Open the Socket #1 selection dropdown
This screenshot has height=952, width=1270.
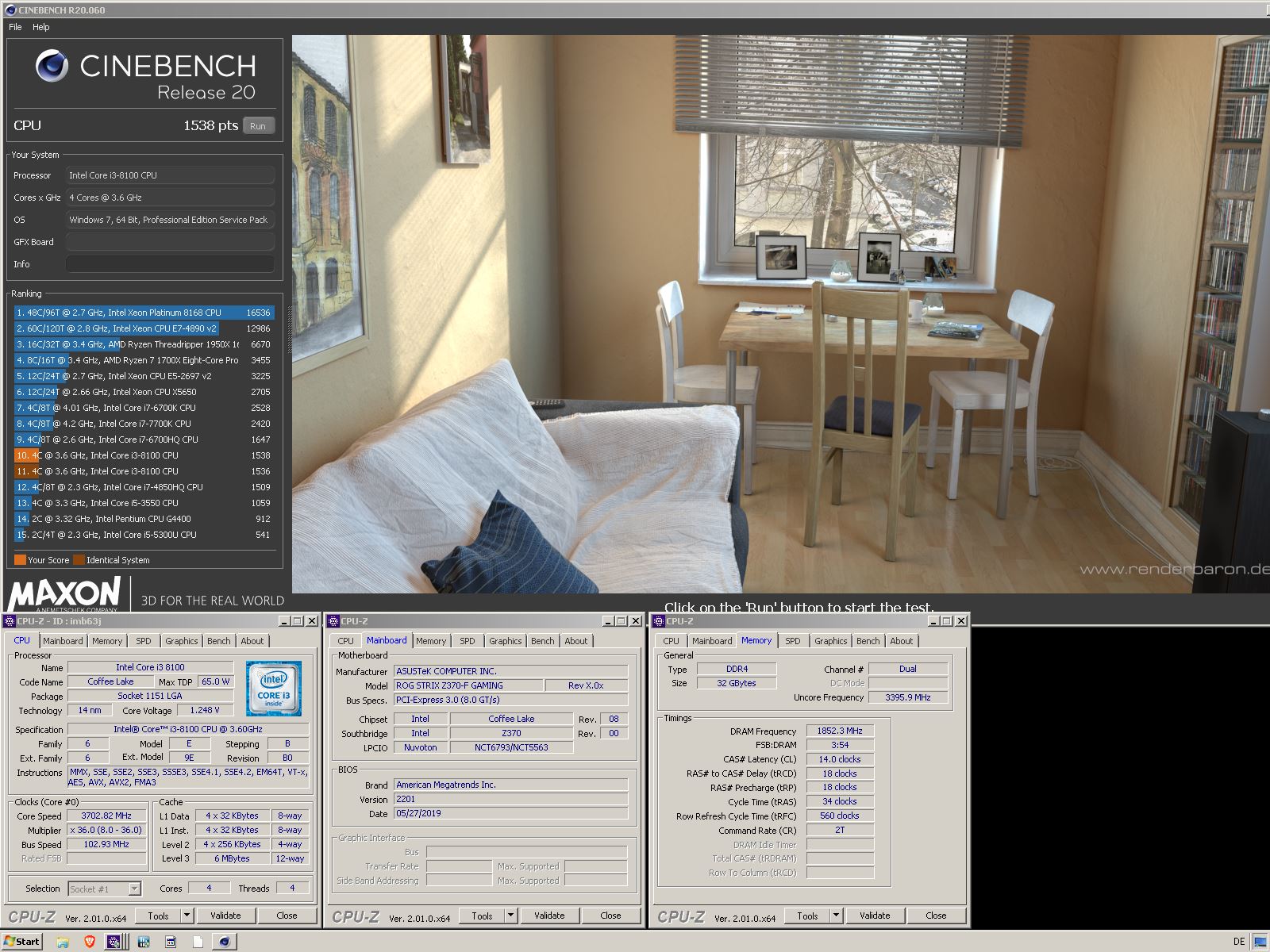[x=104, y=889]
